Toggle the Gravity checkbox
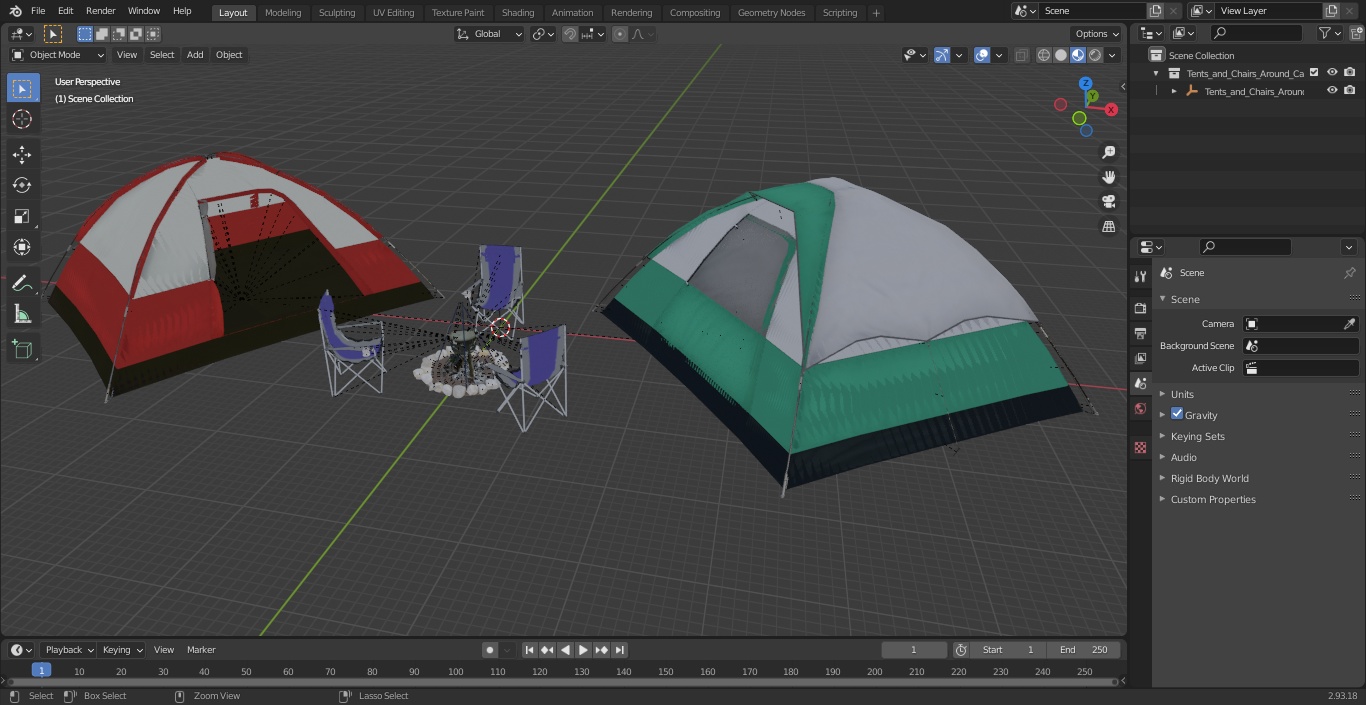This screenshot has width=1366, height=705. pos(1177,414)
